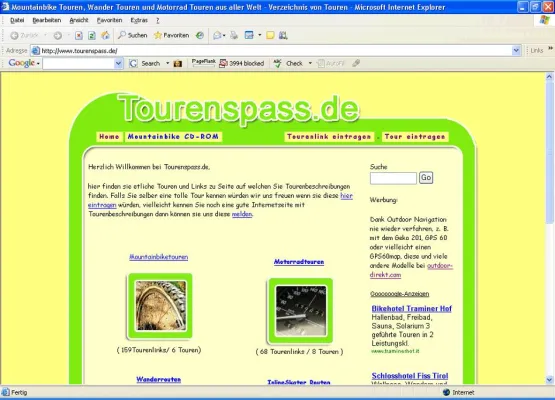Open the Mountainbiketouren link
The width and height of the screenshot is (555, 400).
tap(159, 257)
